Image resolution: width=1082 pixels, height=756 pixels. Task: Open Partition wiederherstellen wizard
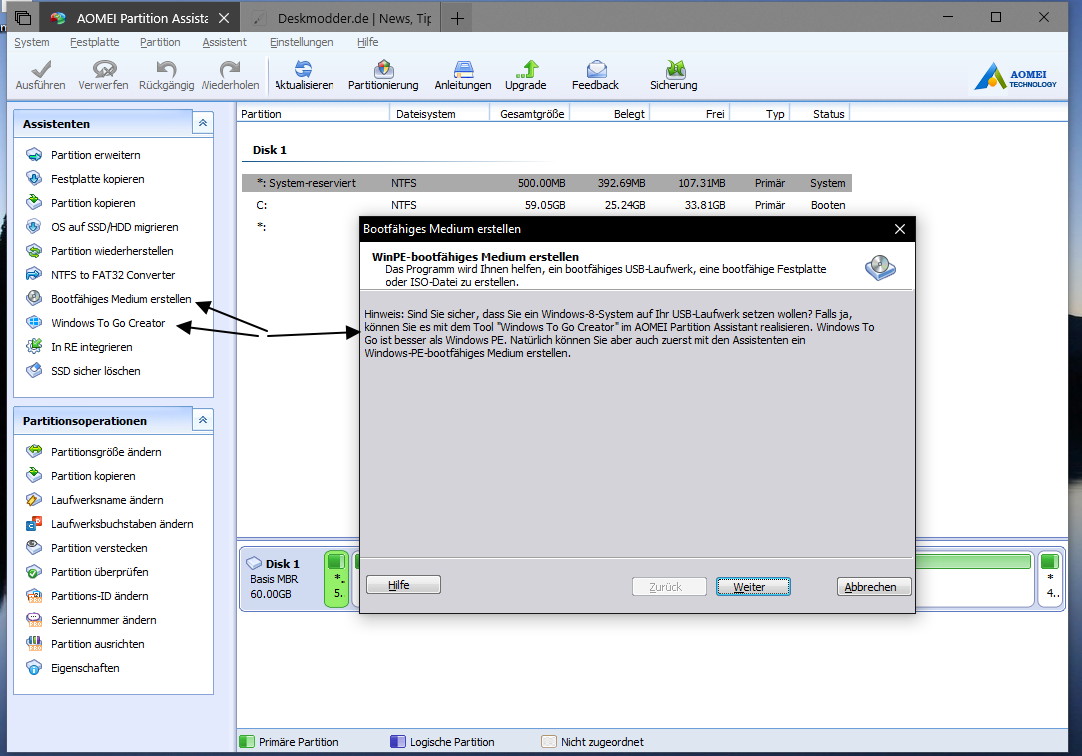point(112,251)
